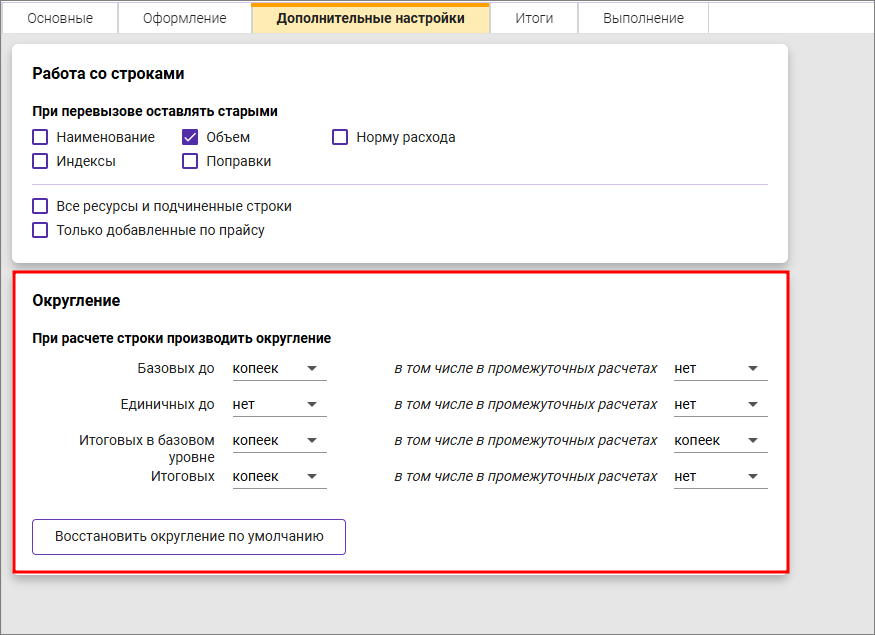Open intermediate calculations dropdown set to копеек

[x=720, y=441]
